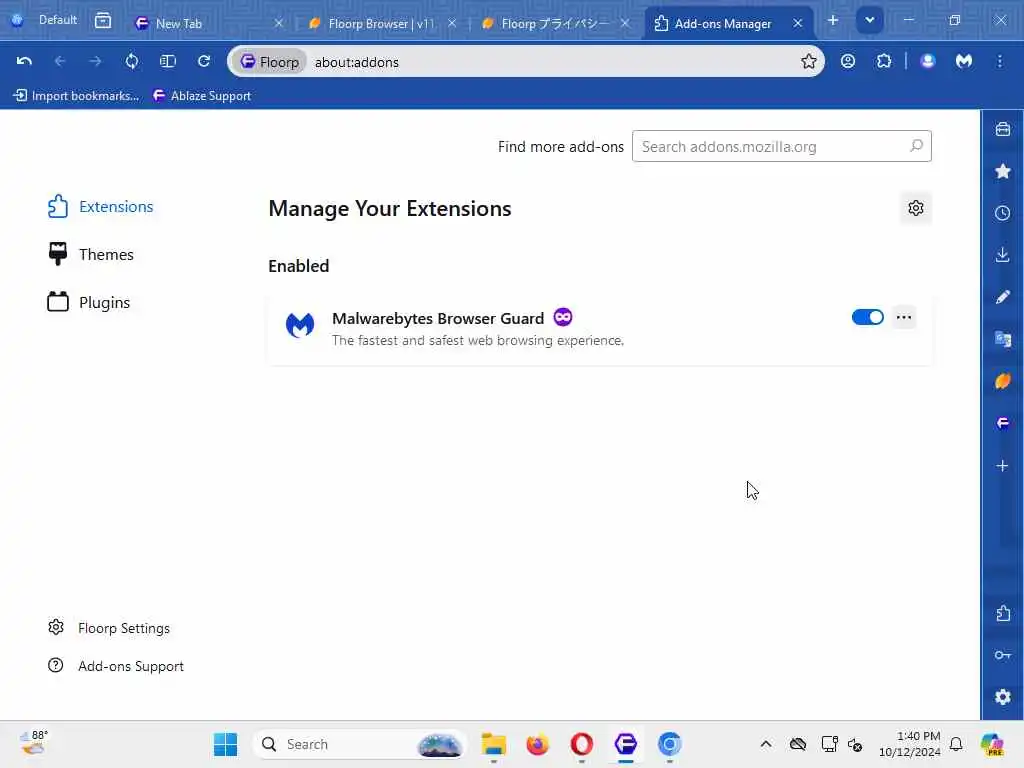Click the Malwarebytes Browser Guard extension card

(x=600, y=328)
